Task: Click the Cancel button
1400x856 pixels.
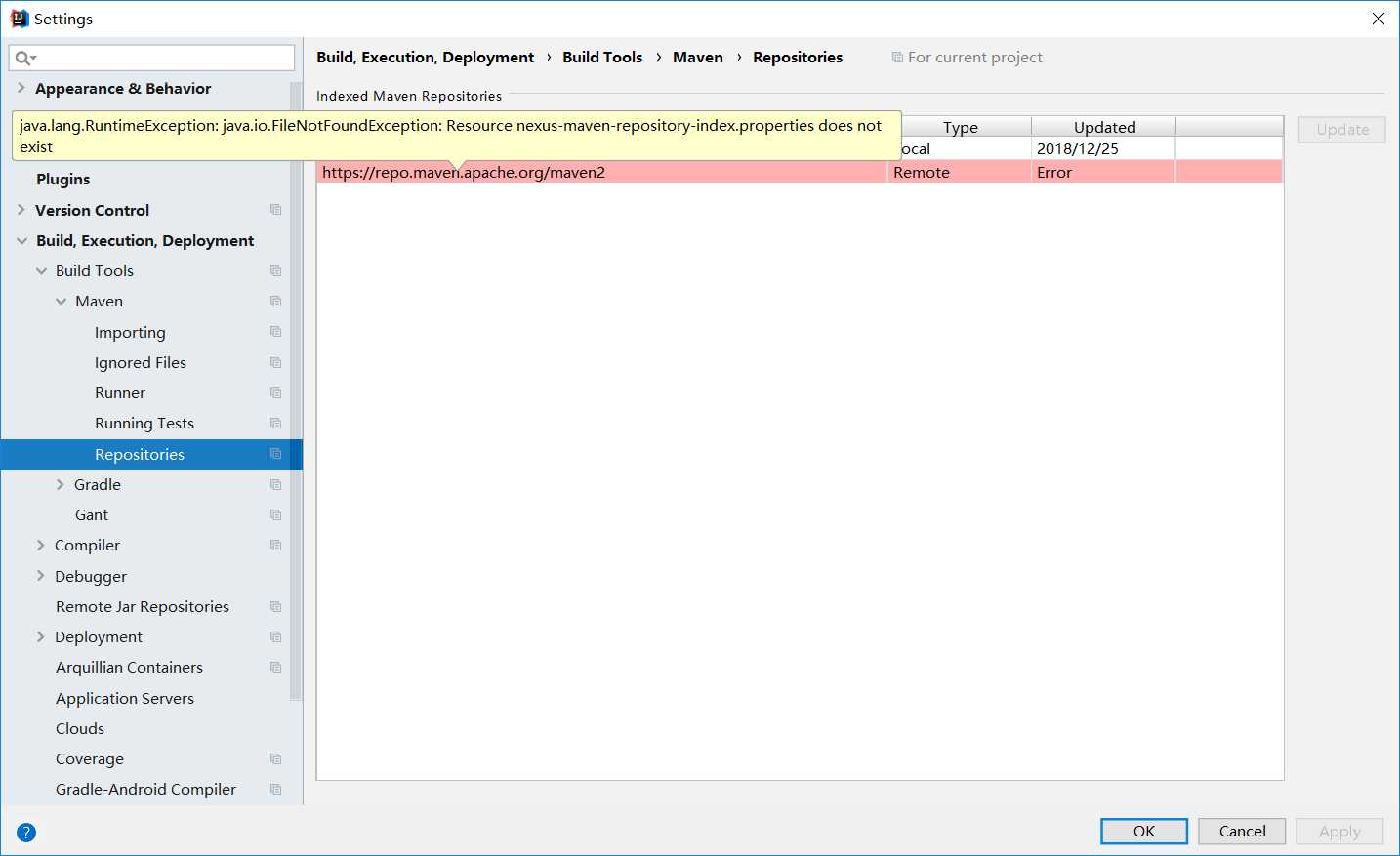Action: tap(1242, 831)
